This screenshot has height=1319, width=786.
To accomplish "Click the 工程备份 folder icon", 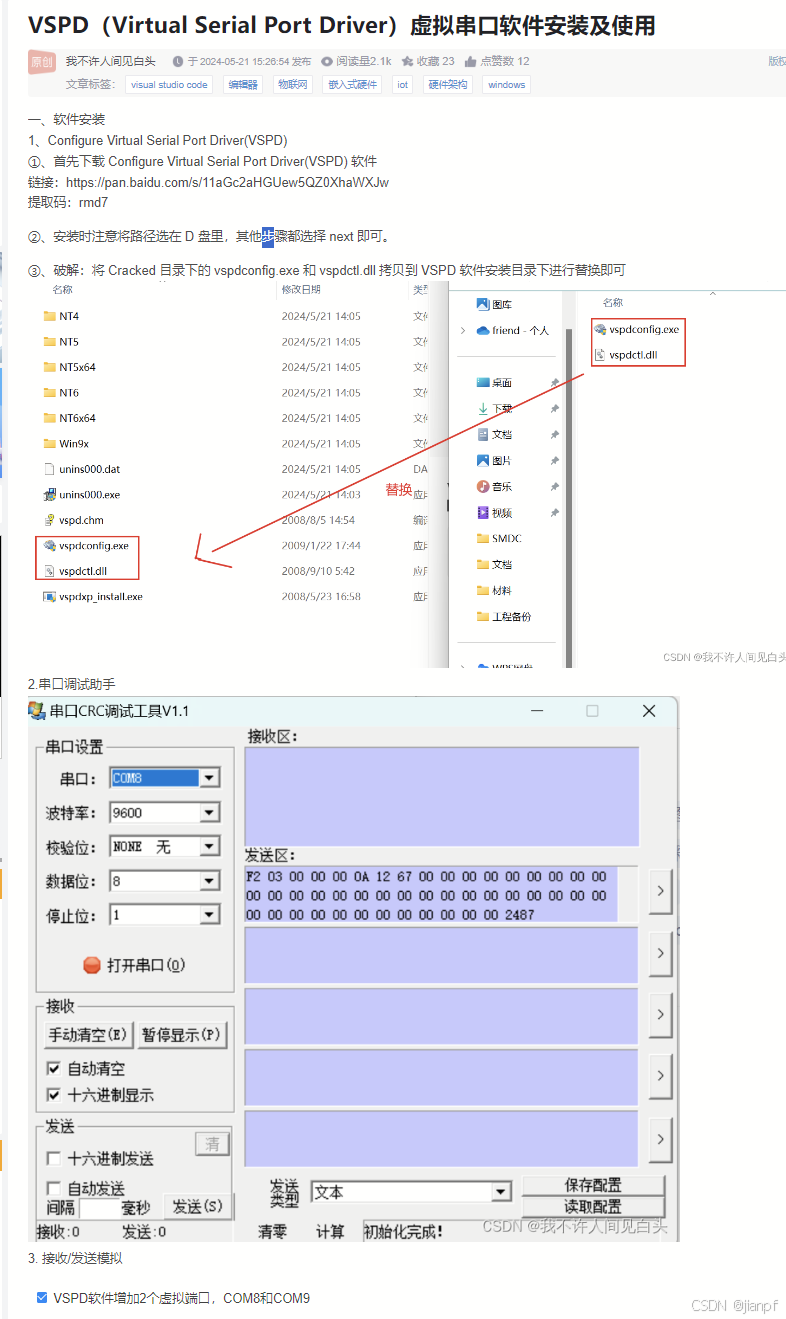I will point(483,616).
